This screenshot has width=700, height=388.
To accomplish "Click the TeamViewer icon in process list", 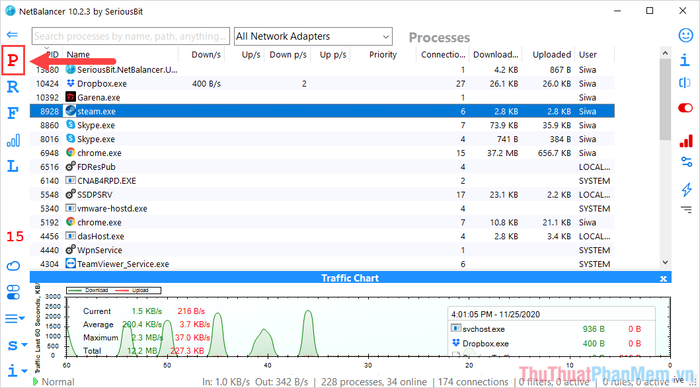I will click(71, 263).
